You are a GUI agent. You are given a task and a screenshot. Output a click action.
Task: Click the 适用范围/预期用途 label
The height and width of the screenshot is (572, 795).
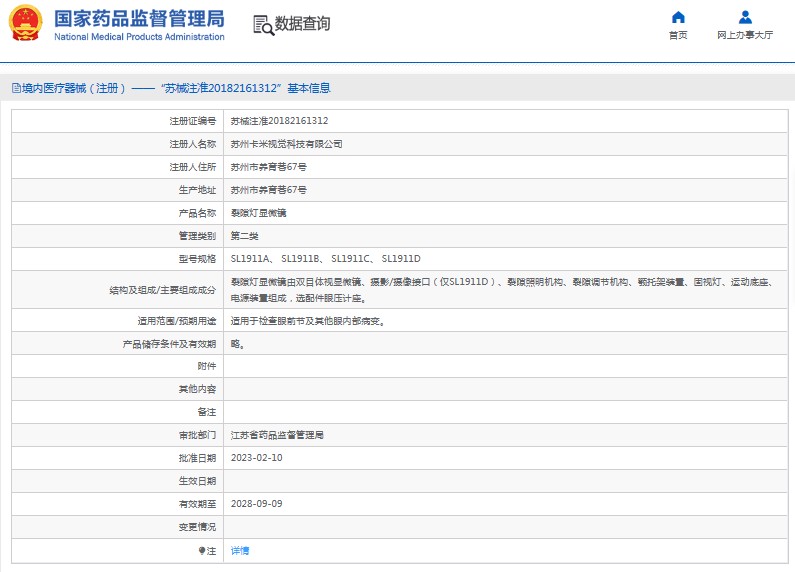(177, 321)
